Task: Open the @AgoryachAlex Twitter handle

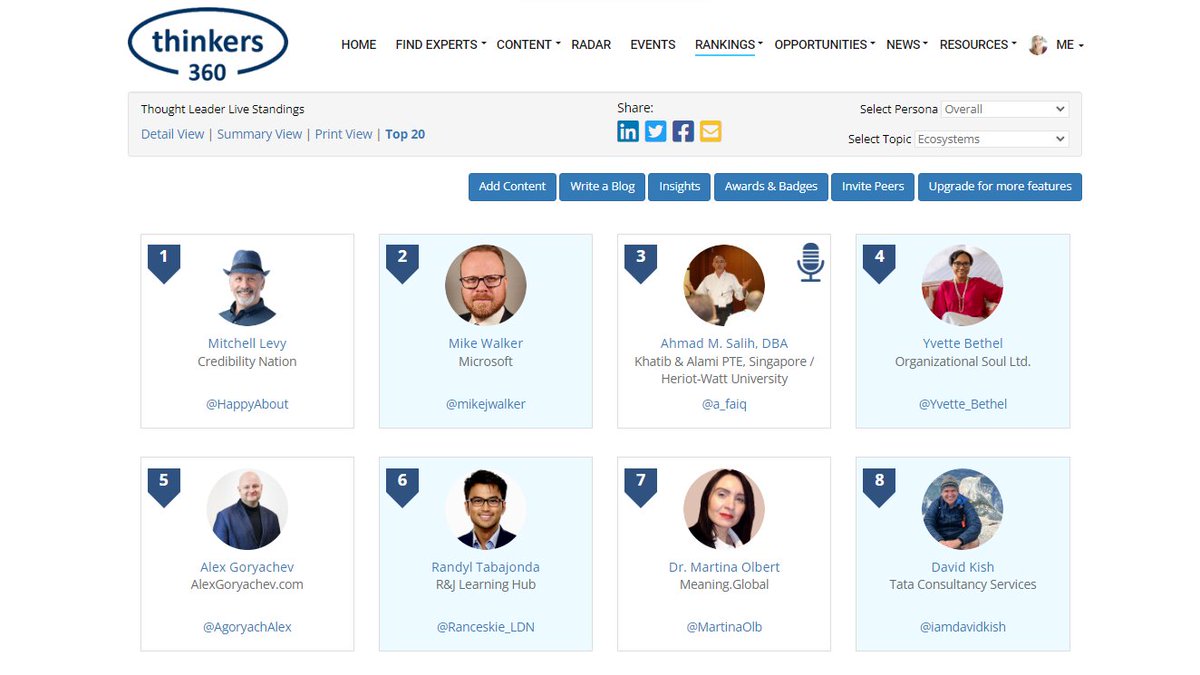Action: pos(247,627)
